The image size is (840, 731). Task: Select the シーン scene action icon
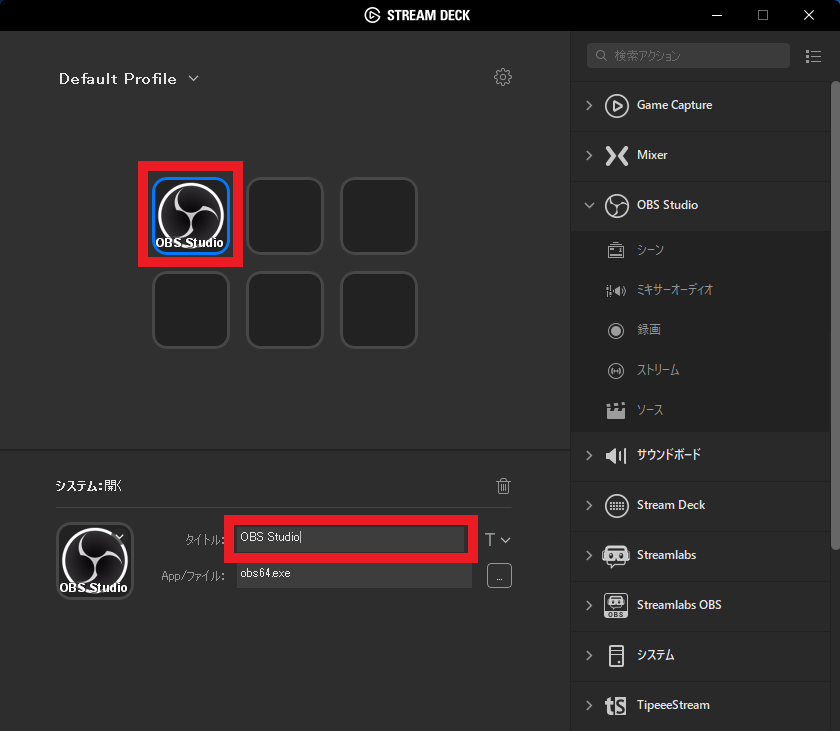click(616, 250)
